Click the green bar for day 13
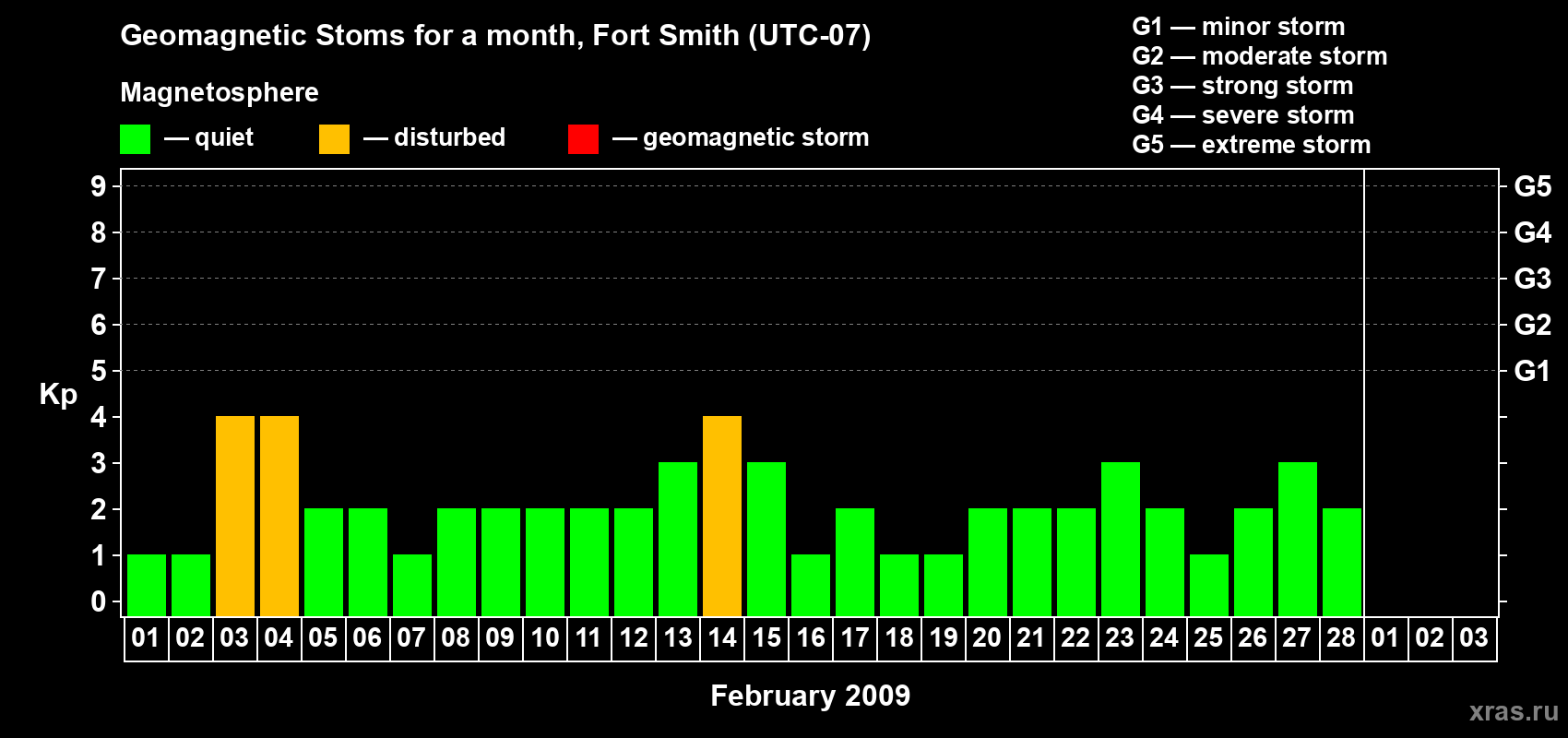Viewport: 1568px width, 738px height. tap(678, 540)
